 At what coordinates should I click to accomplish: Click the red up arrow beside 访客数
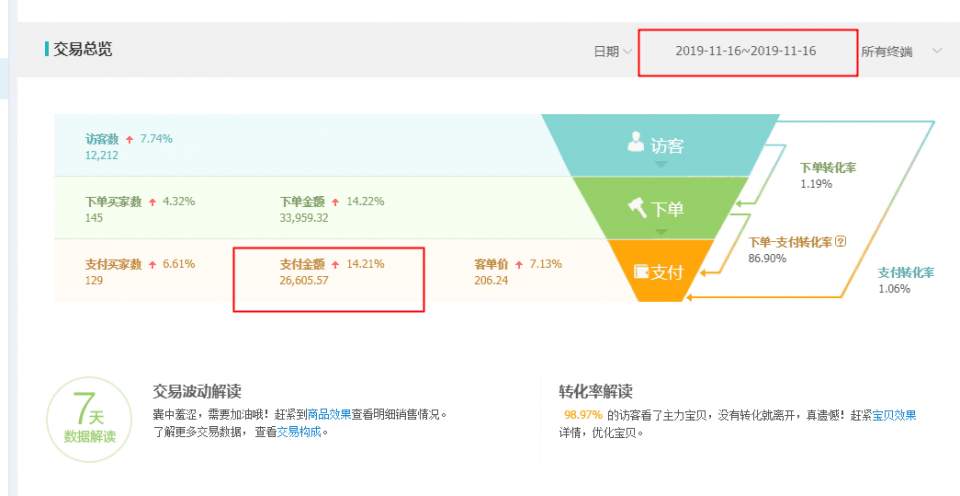pos(129,140)
